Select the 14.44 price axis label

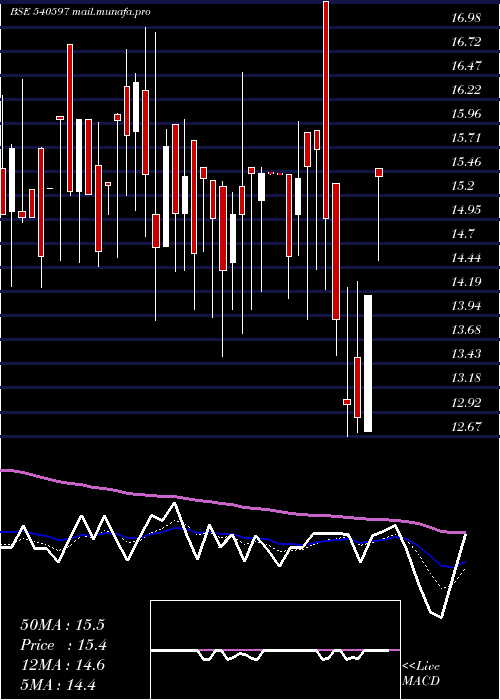coord(466,258)
